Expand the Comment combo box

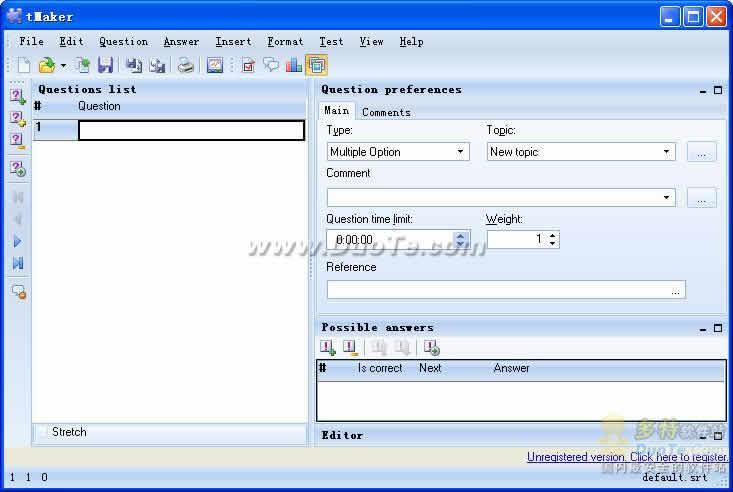click(667, 198)
